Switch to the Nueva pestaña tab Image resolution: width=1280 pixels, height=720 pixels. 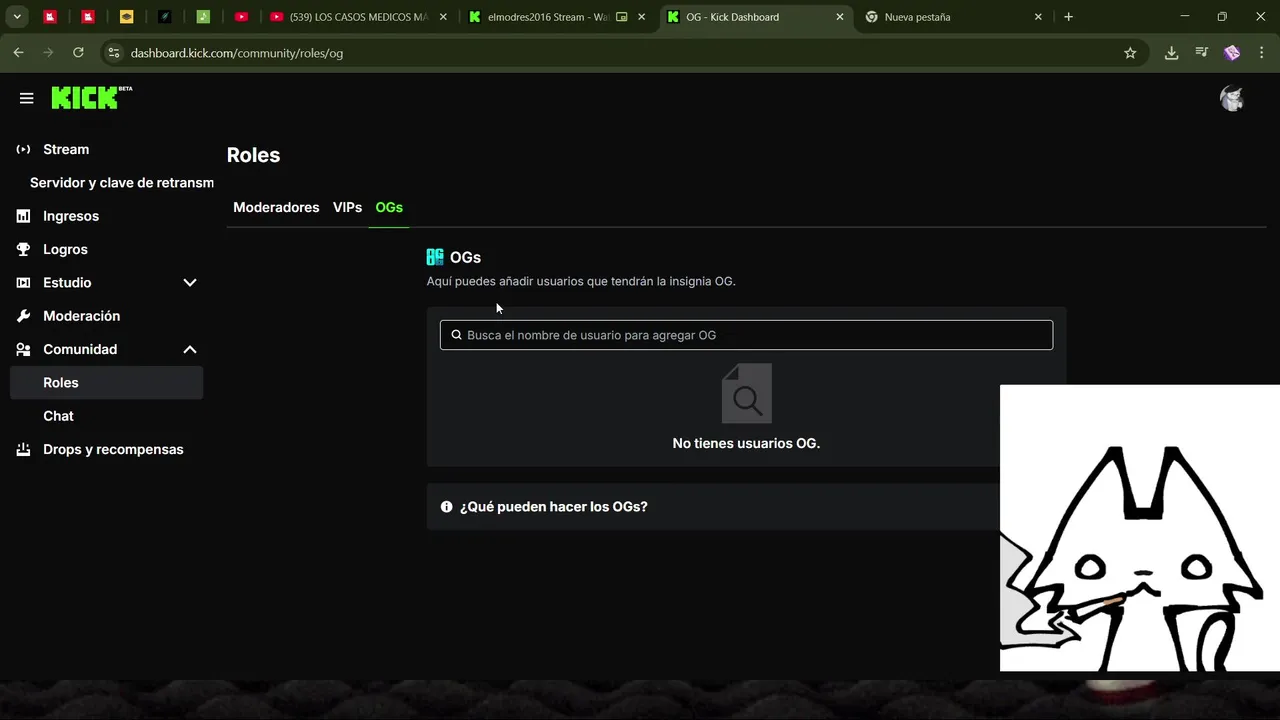(x=917, y=17)
